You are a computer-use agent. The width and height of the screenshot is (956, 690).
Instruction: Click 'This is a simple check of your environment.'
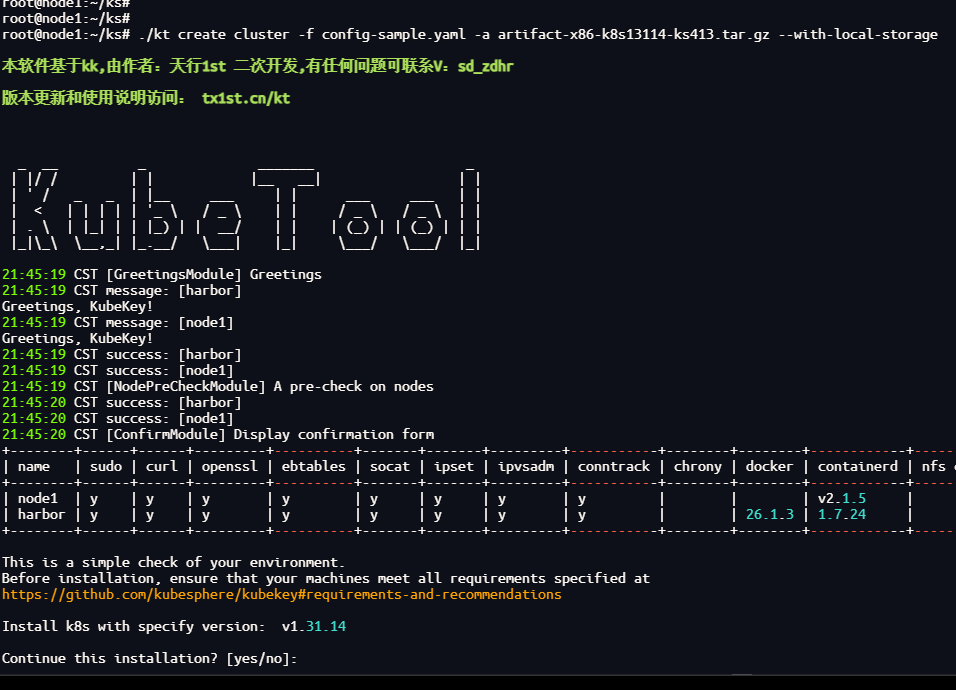pos(173,563)
